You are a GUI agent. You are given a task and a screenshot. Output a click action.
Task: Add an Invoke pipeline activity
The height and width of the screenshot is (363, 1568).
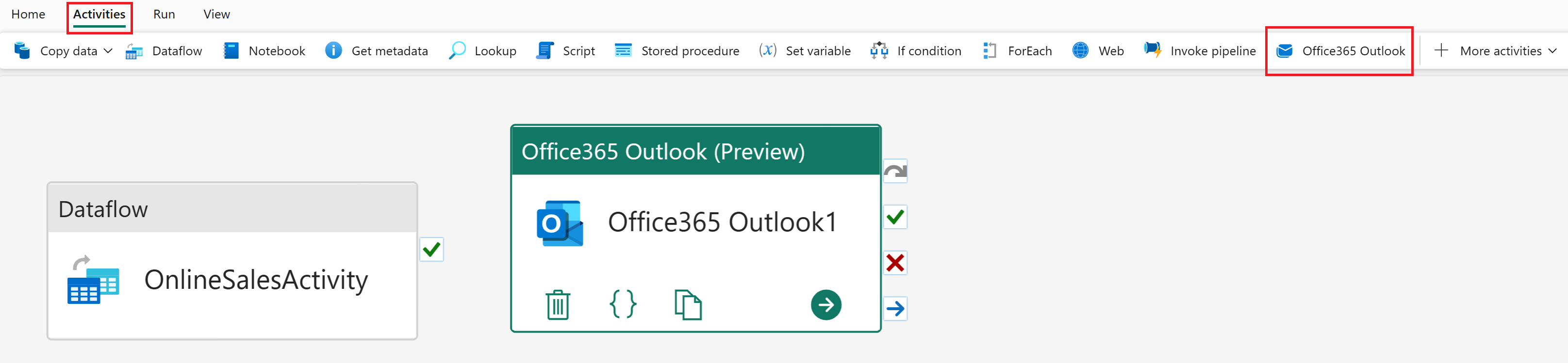coord(1200,50)
